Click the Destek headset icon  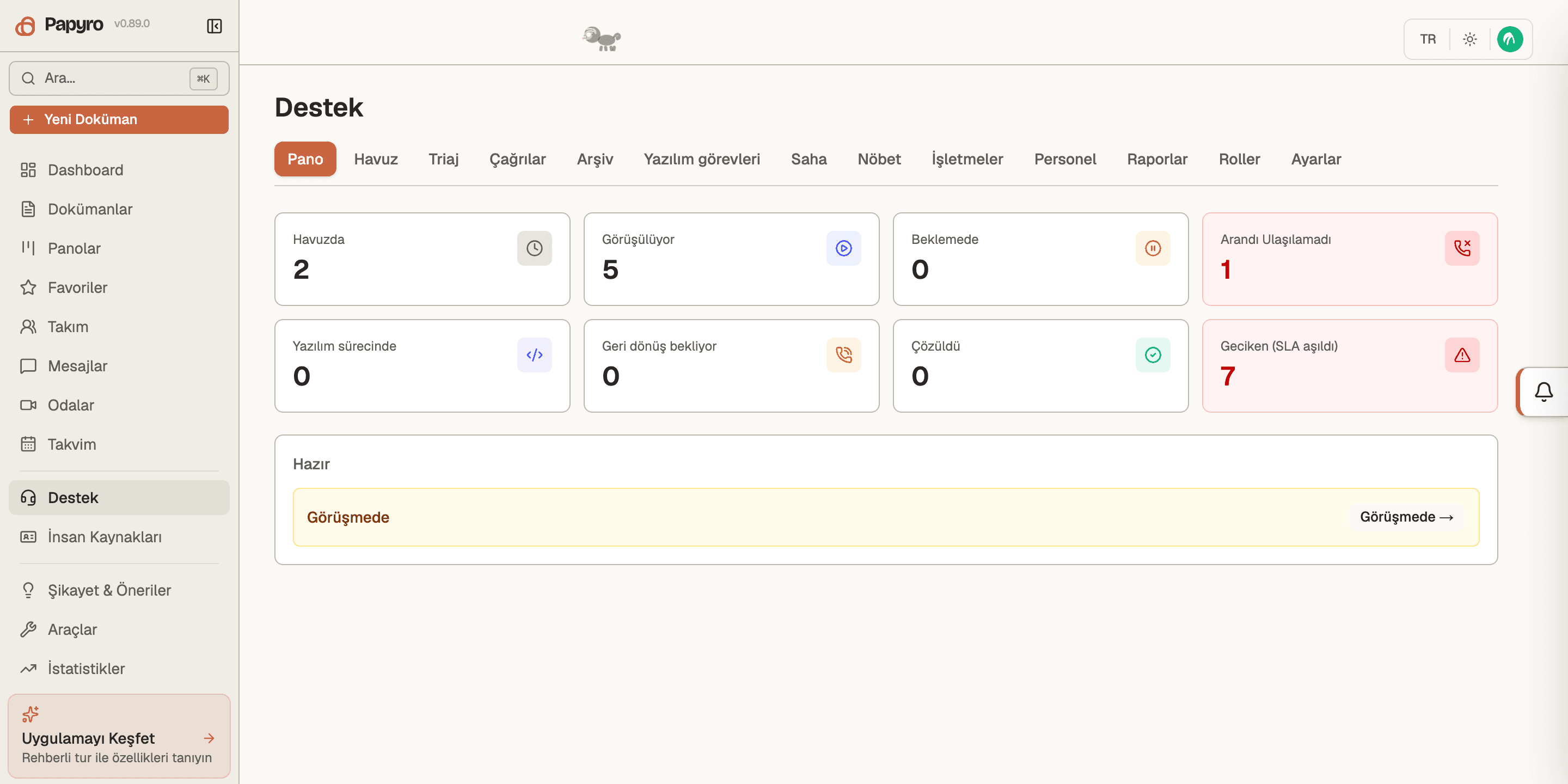28,497
